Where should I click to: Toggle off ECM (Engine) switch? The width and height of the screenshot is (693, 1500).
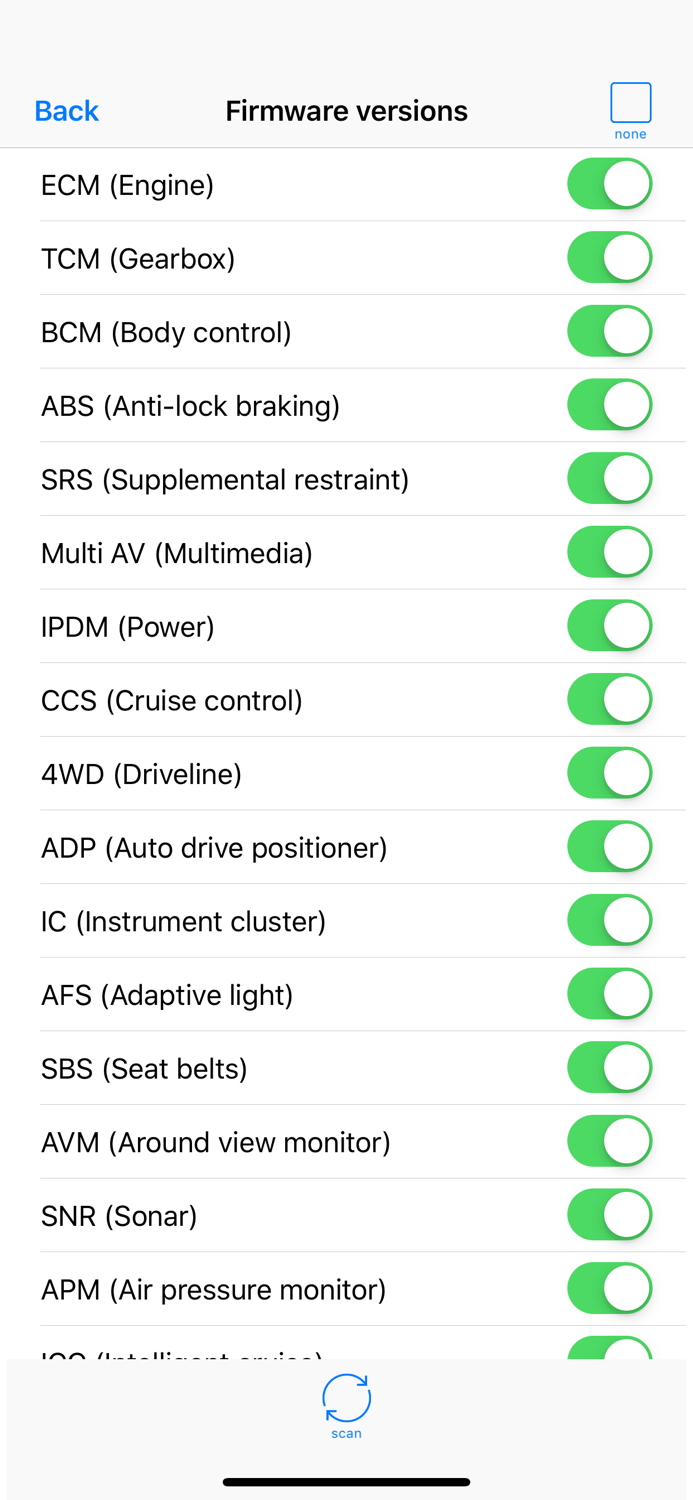click(x=609, y=184)
